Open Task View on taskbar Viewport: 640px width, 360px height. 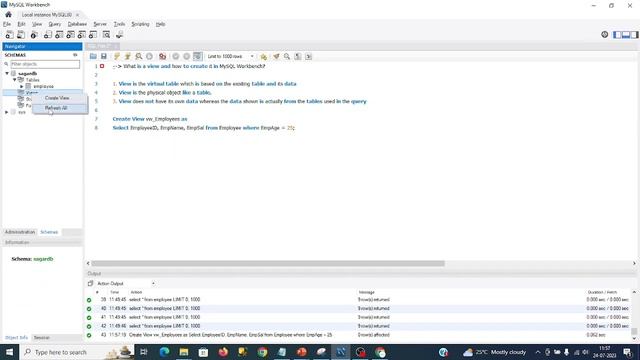pos(144,352)
